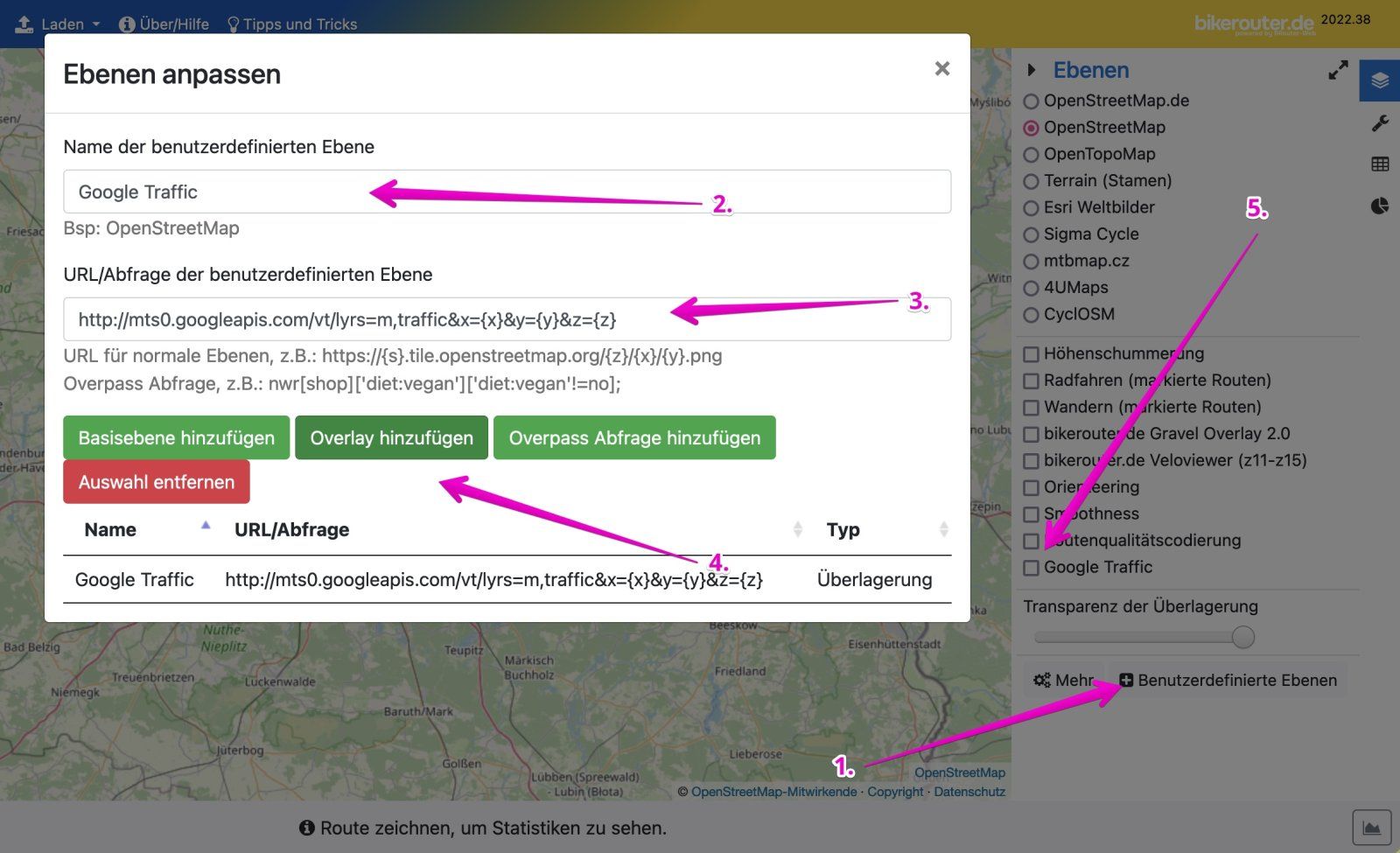1400x853 pixels.
Task: Enable the Google Traffic overlay checkbox
Action: tap(1032, 568)
